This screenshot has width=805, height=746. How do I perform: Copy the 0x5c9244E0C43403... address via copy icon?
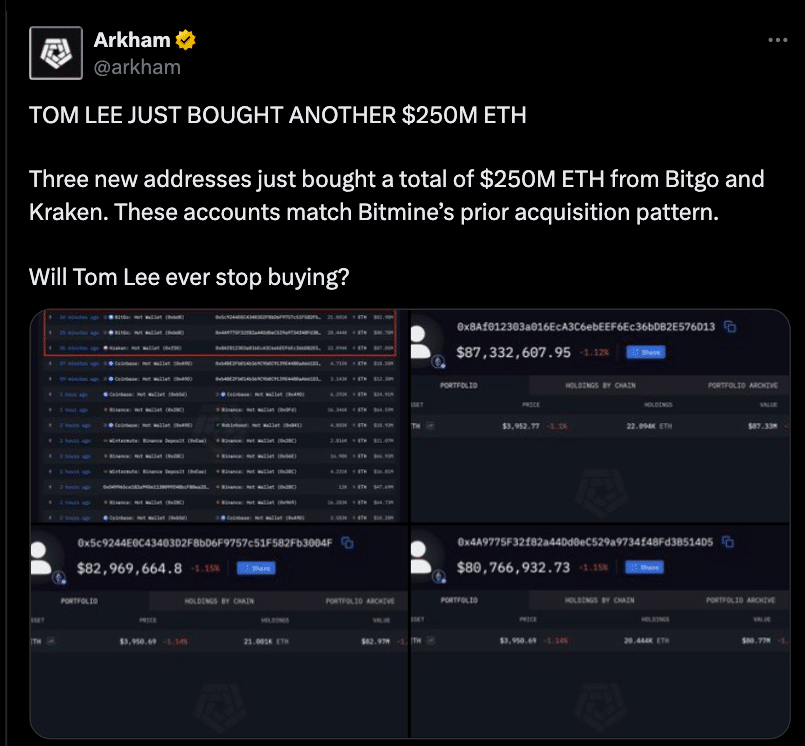(x=348, y=542)
